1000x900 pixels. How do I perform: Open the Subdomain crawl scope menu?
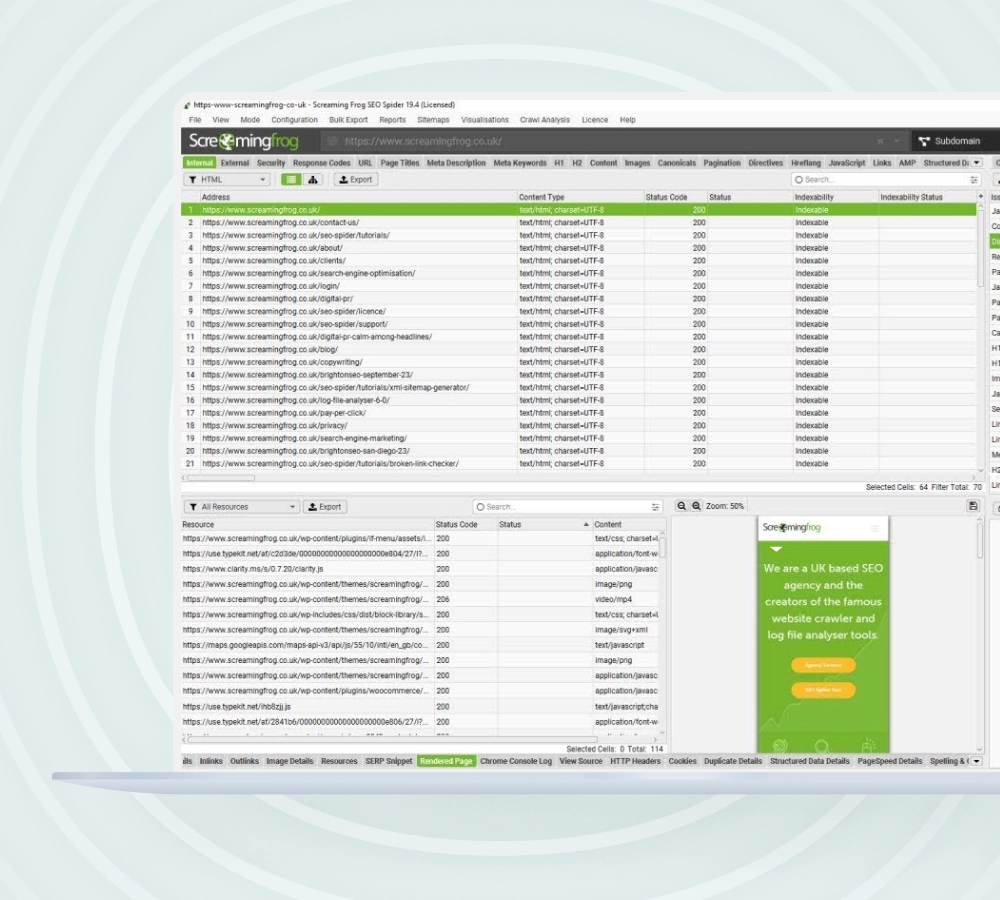(950, 142)
